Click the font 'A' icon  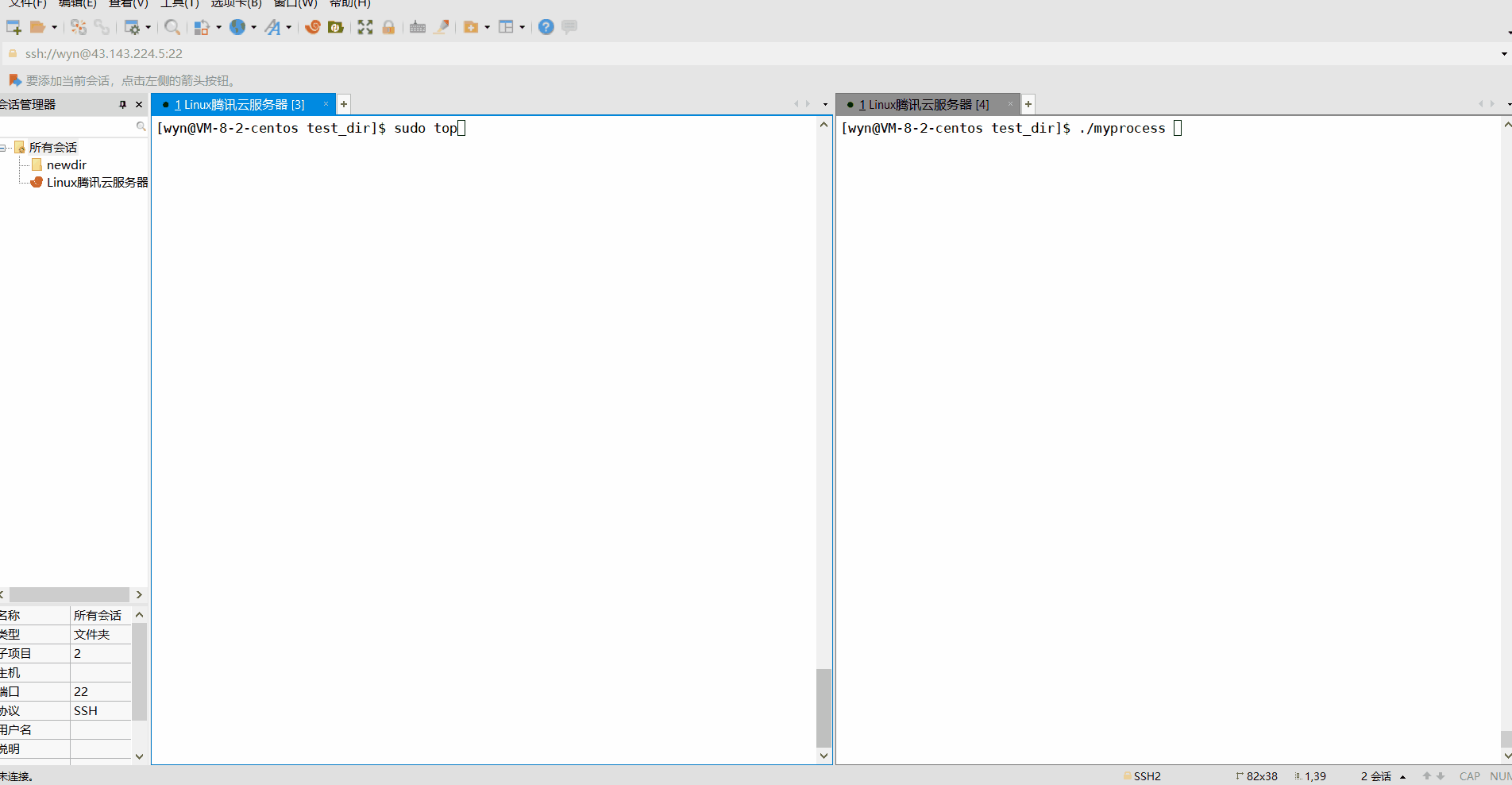(x=272, y=27)
